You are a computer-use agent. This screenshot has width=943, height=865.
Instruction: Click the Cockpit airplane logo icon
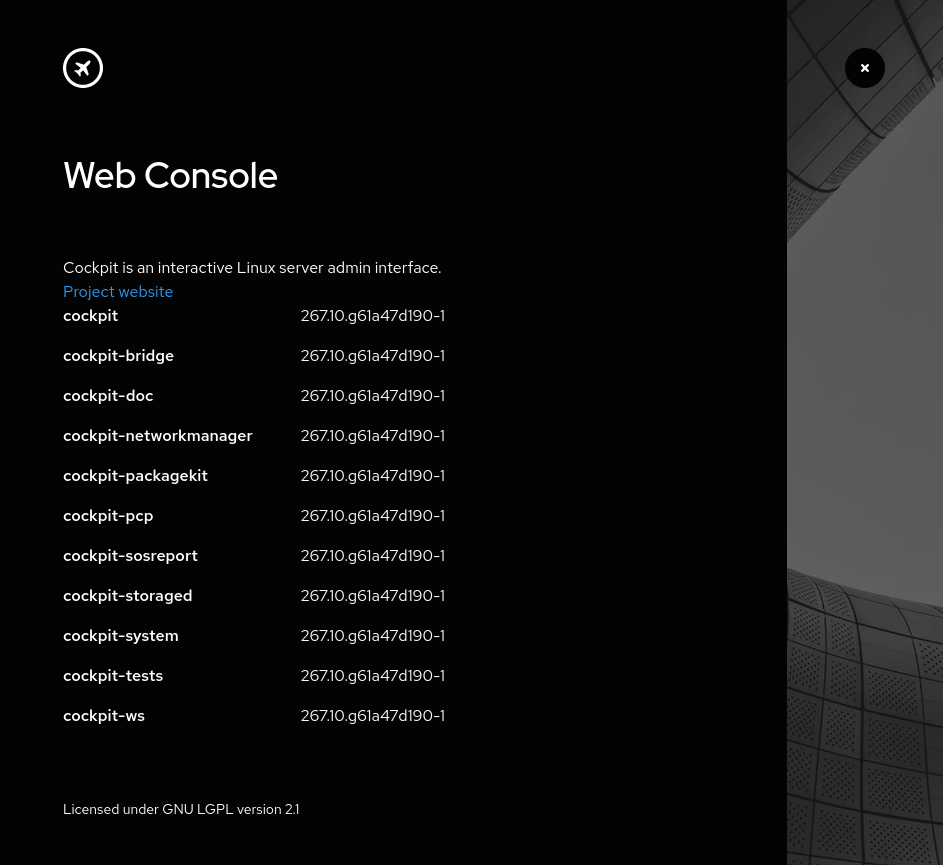83,68
